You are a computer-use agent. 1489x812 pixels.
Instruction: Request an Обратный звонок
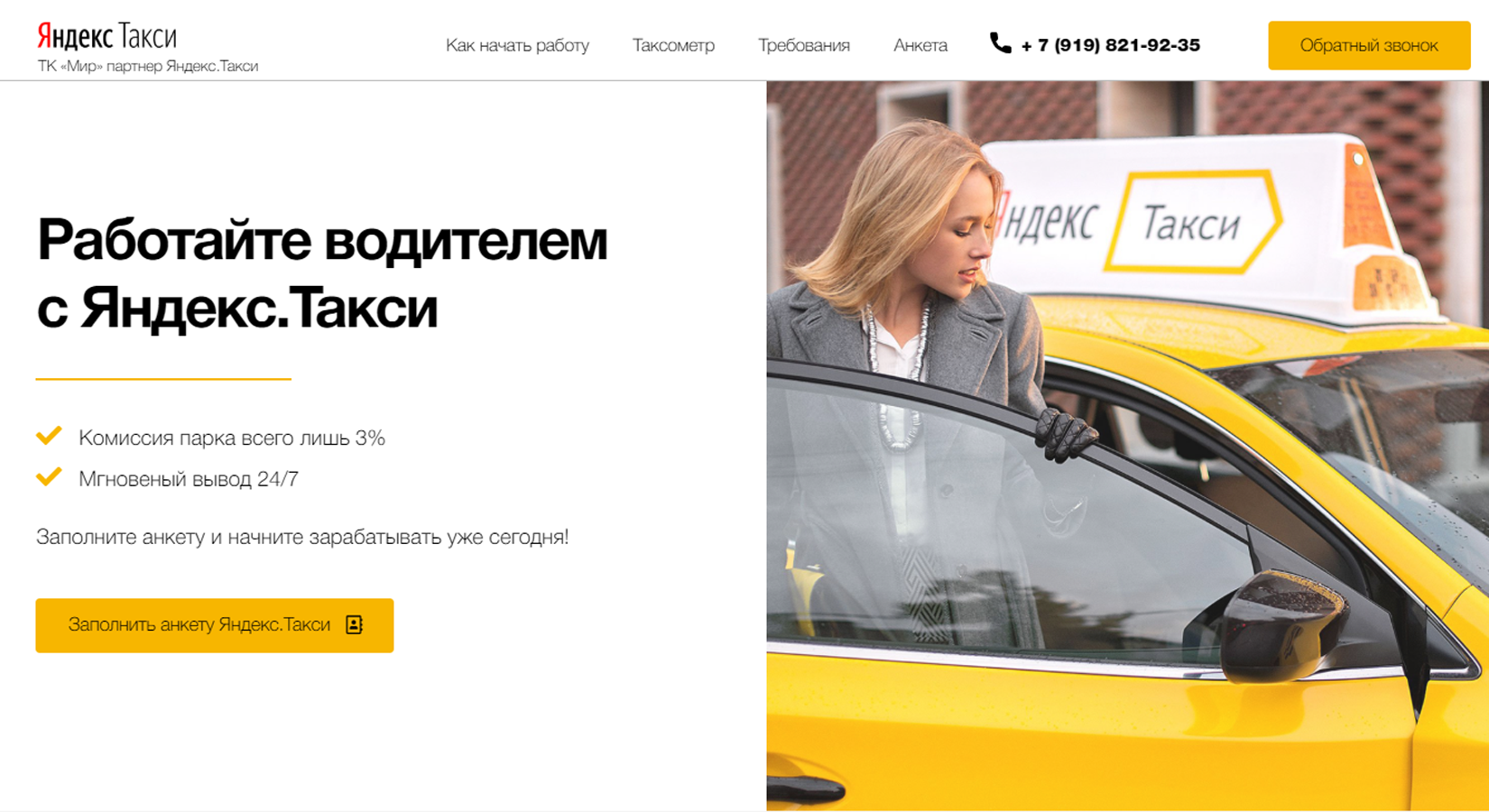[x=1369, y=45]
